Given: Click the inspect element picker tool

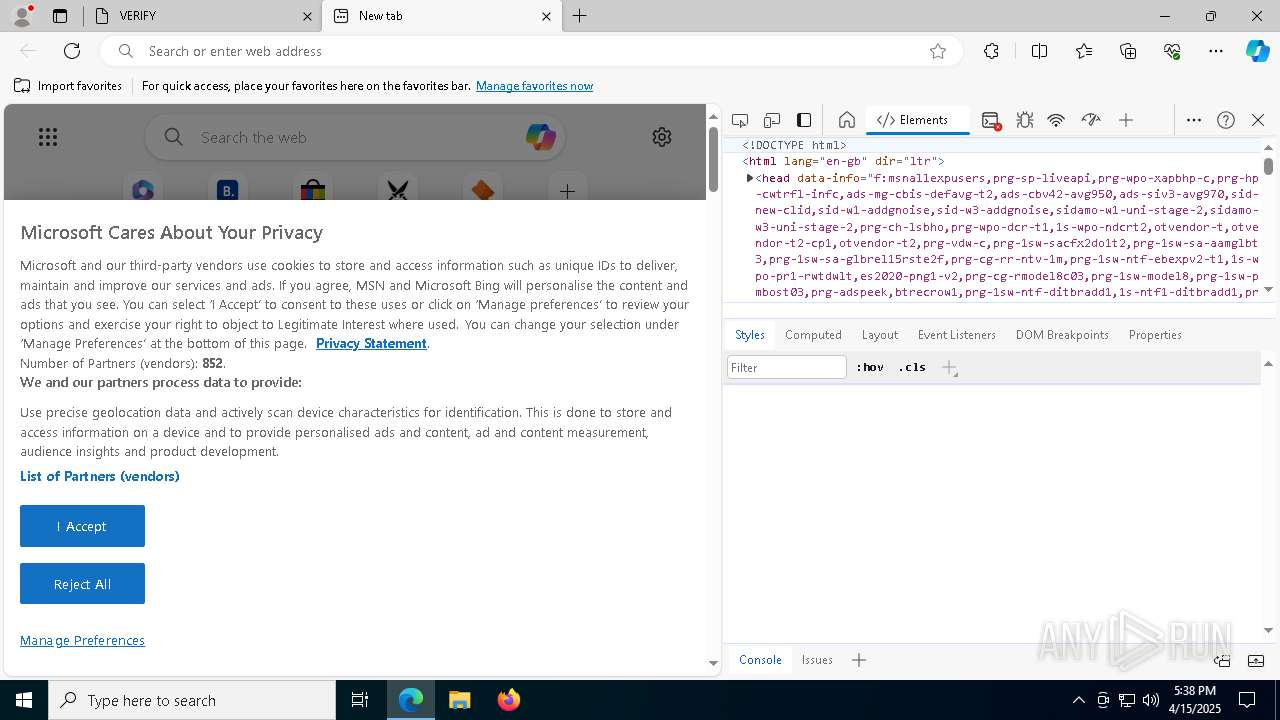Looking at the screenshot, I should click(740, 120).
